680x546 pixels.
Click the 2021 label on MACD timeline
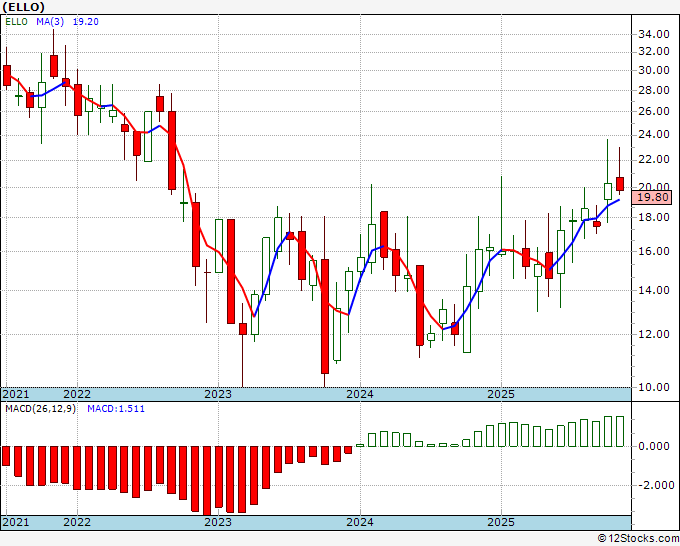16,522
